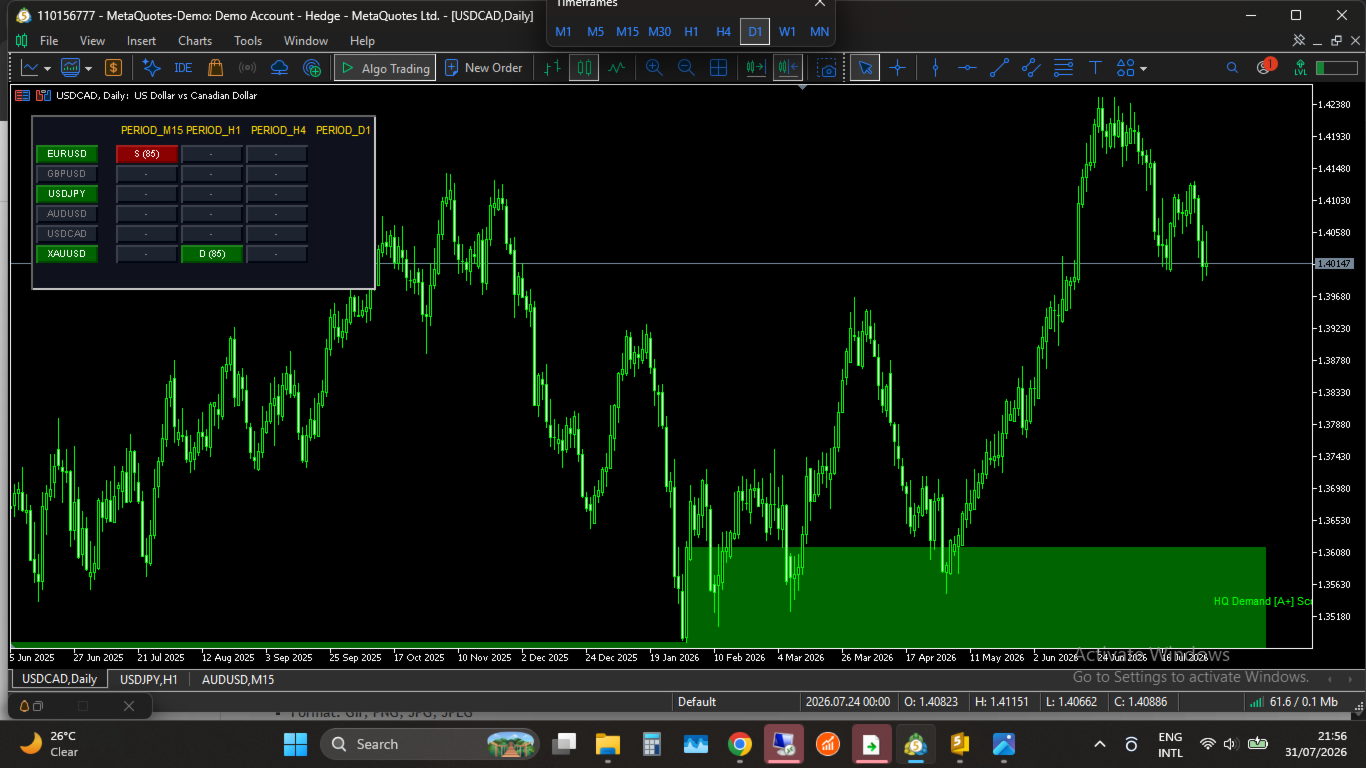Image resolution: width=1366 pixels, height=768 pixels.
Task: Open the Tools menu
Action: pos(248,41)
